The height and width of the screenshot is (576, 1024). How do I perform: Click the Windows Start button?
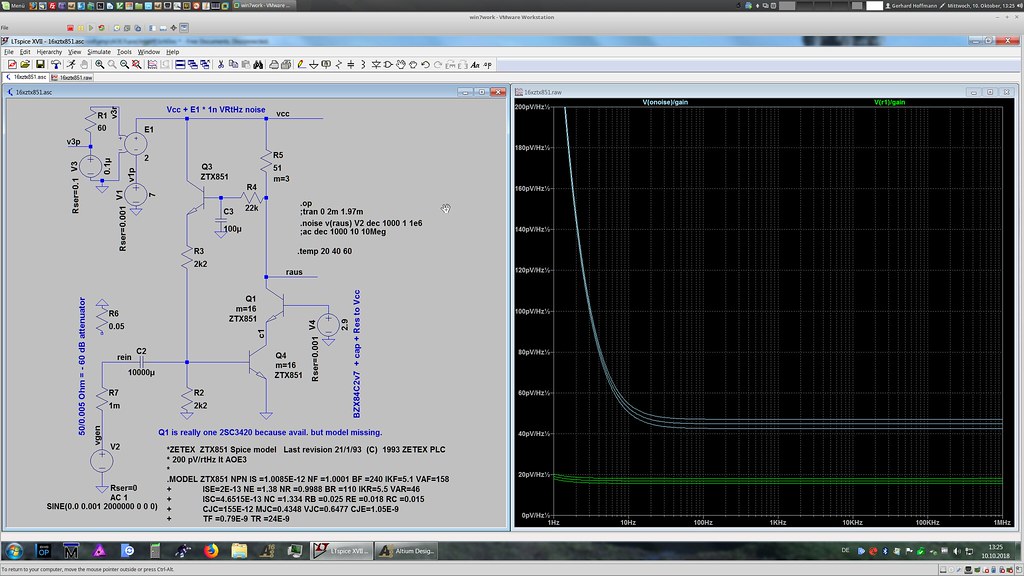(x=16, y=551)
